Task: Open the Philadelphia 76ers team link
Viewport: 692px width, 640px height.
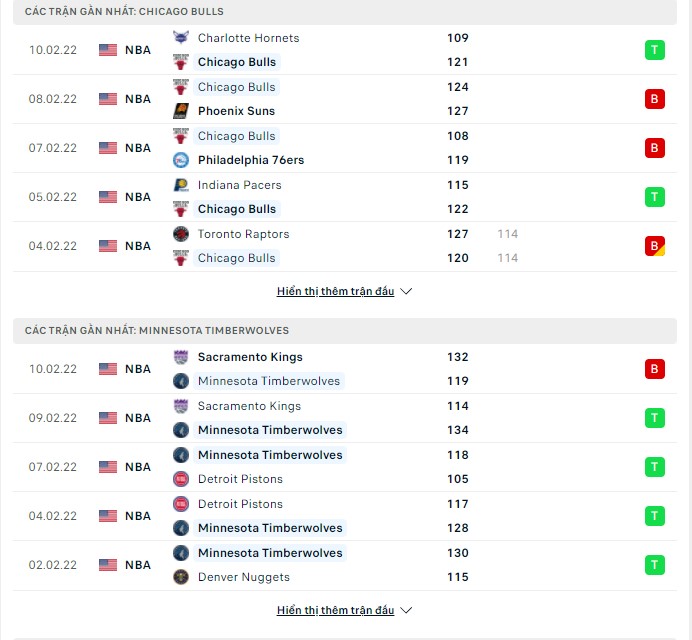Action: 250,160
